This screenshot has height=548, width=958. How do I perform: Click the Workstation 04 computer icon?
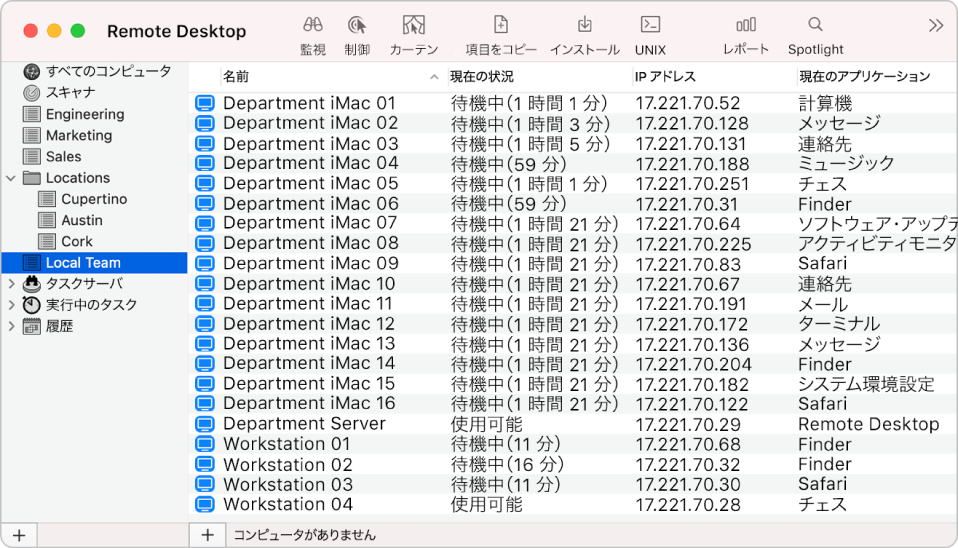205,504
